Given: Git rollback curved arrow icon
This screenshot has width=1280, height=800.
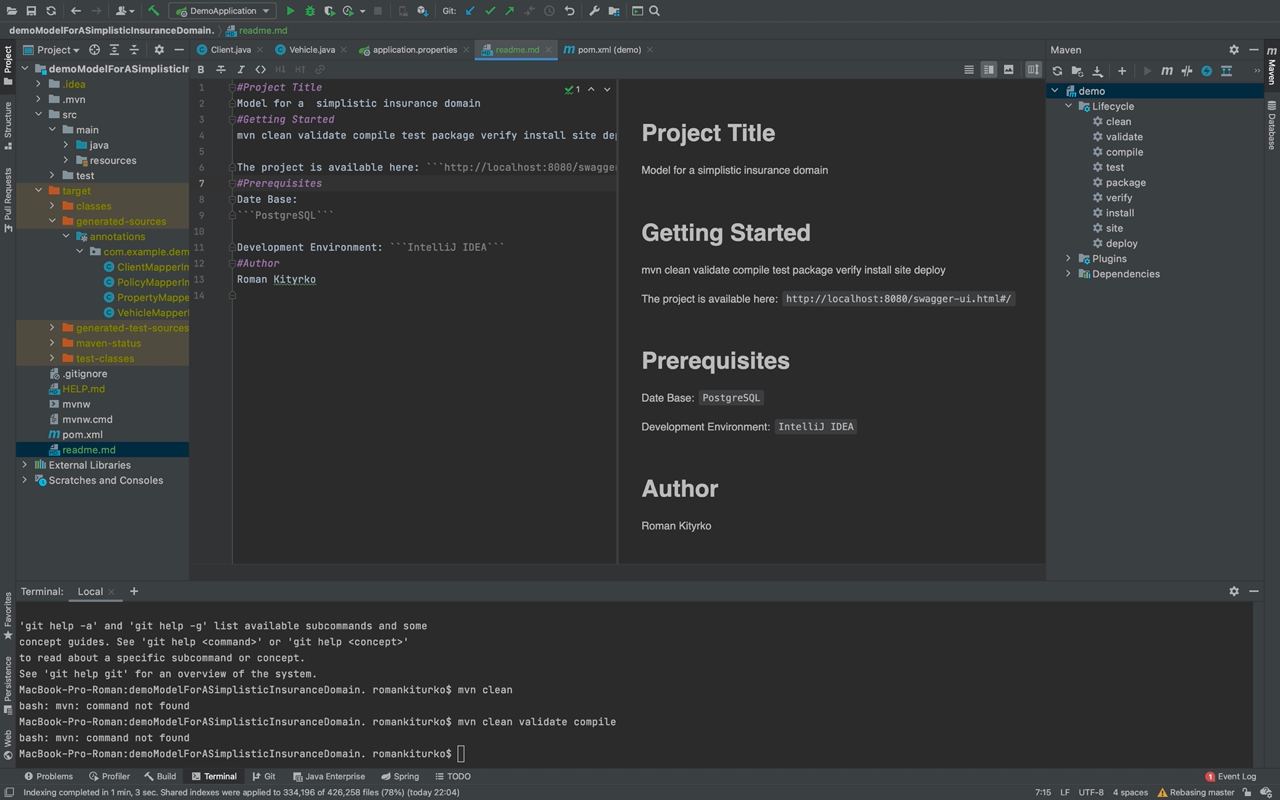Looking at the screenshot, I should [x=569, y=11].
